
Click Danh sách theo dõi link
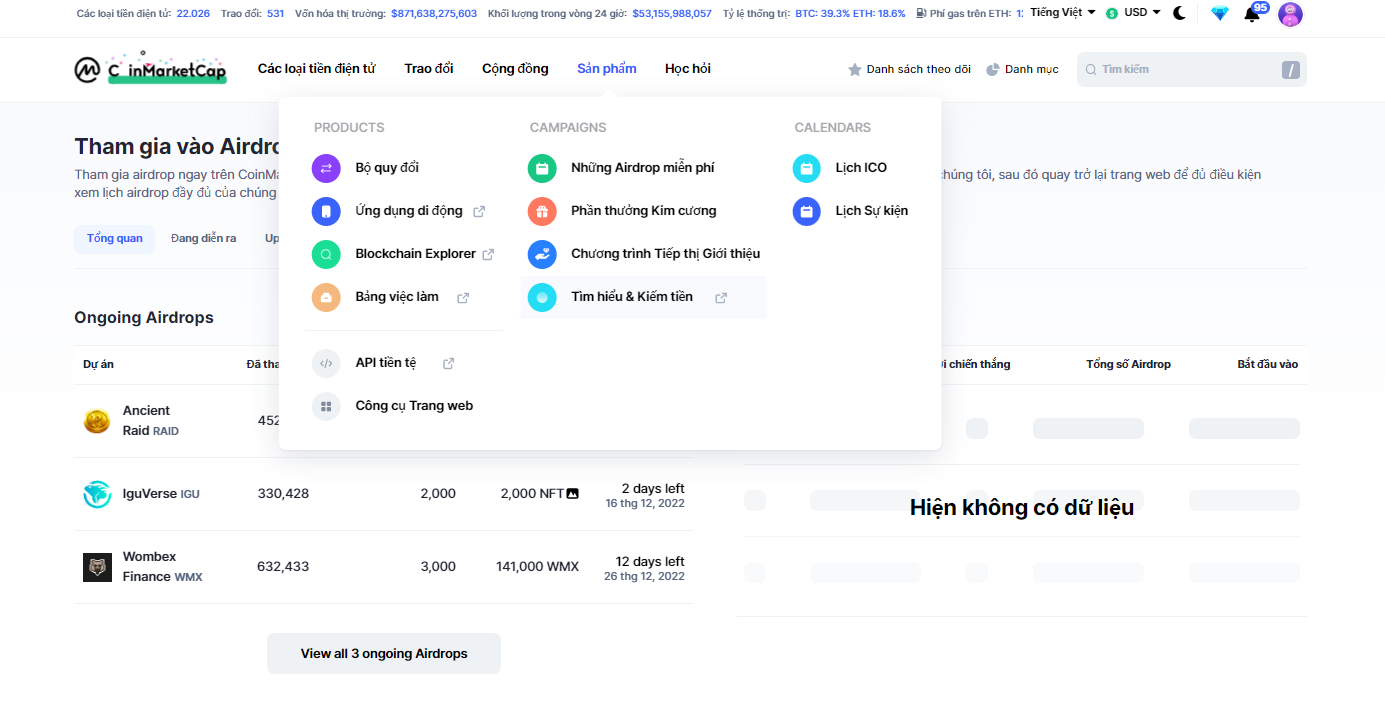tap(919, 70)
